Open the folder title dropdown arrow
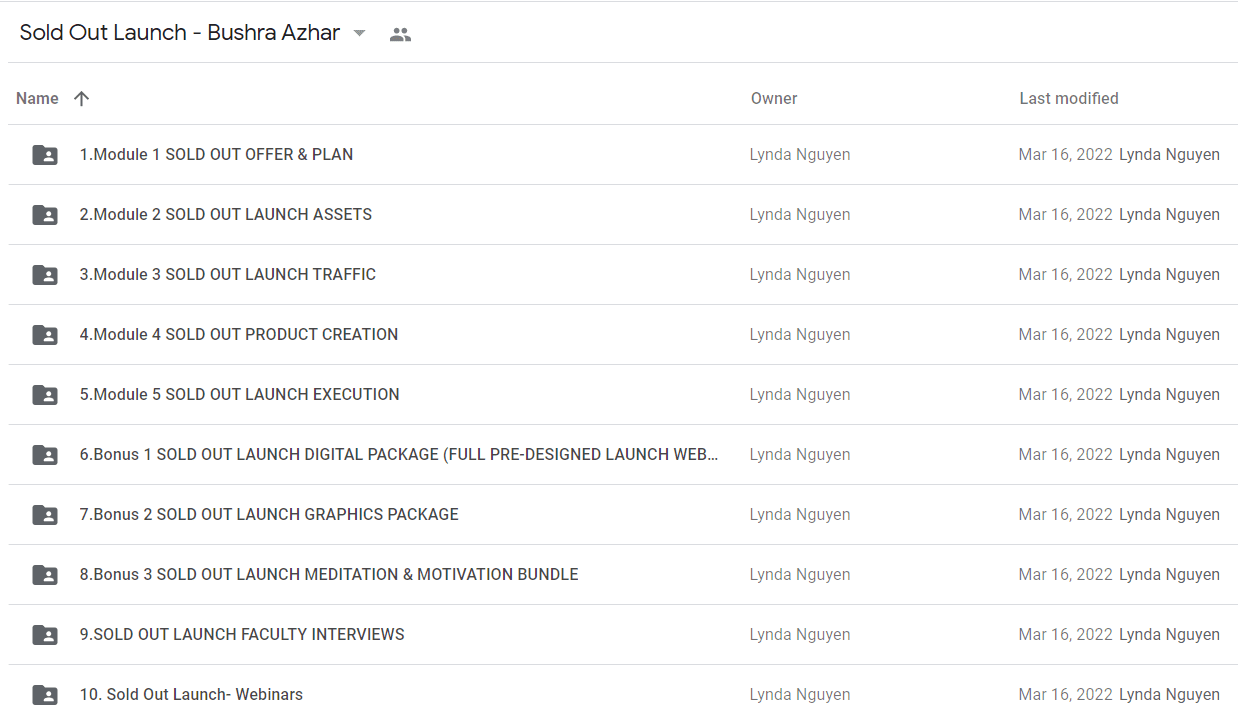Viewport: 1238px width, 723px height. [x=360, y=34]
